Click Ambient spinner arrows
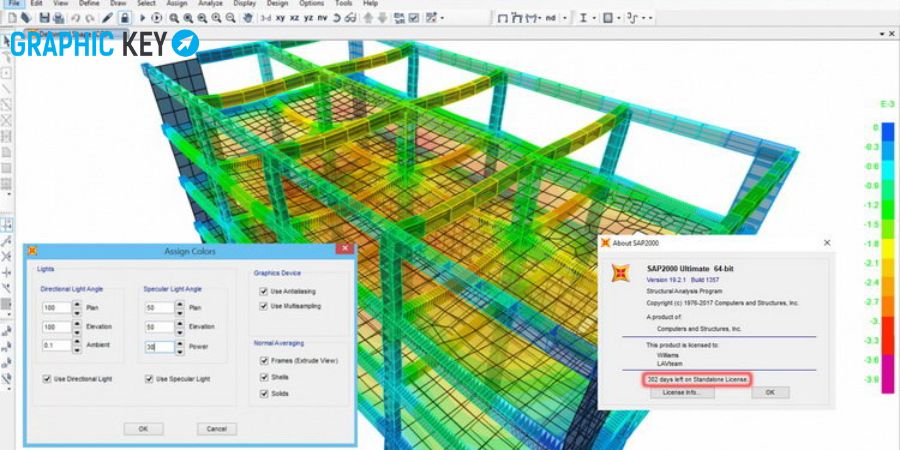The image size is (900, 450). [x=77, y=346]
